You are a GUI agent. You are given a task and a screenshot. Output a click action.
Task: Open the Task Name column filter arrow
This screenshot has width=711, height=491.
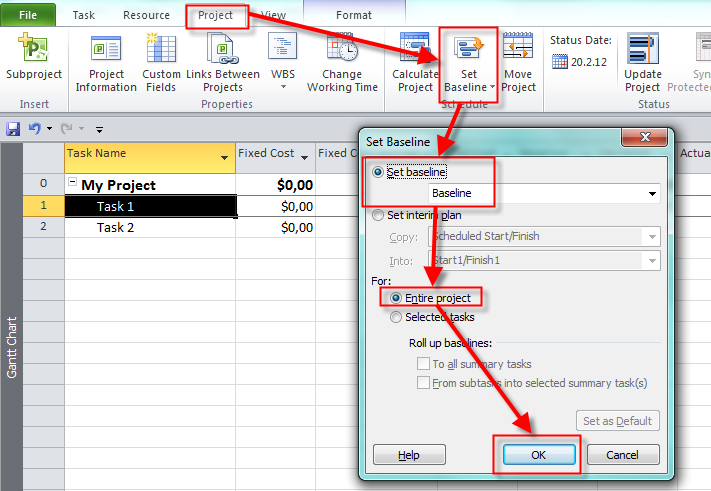point(224,158)
